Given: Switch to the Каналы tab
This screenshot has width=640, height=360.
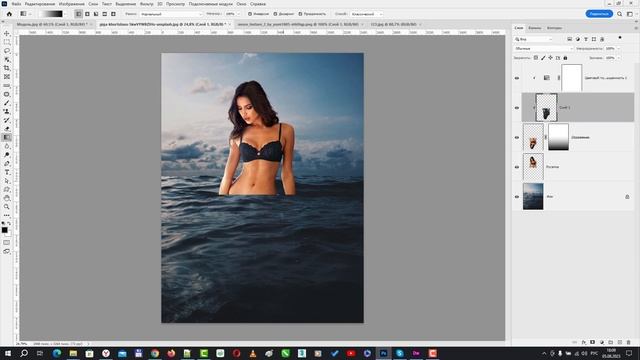Looking at the screenshot, I should [535, 28].
